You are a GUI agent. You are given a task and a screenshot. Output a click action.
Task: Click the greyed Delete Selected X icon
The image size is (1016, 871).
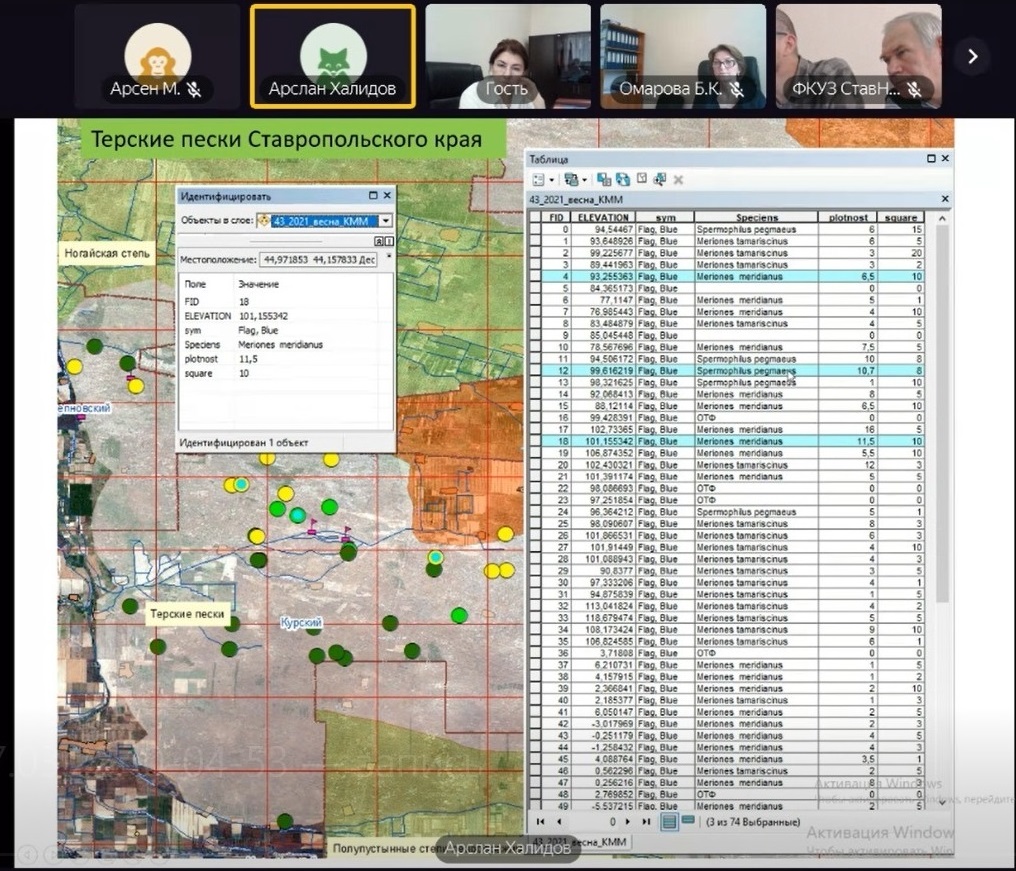coord(678,180)
